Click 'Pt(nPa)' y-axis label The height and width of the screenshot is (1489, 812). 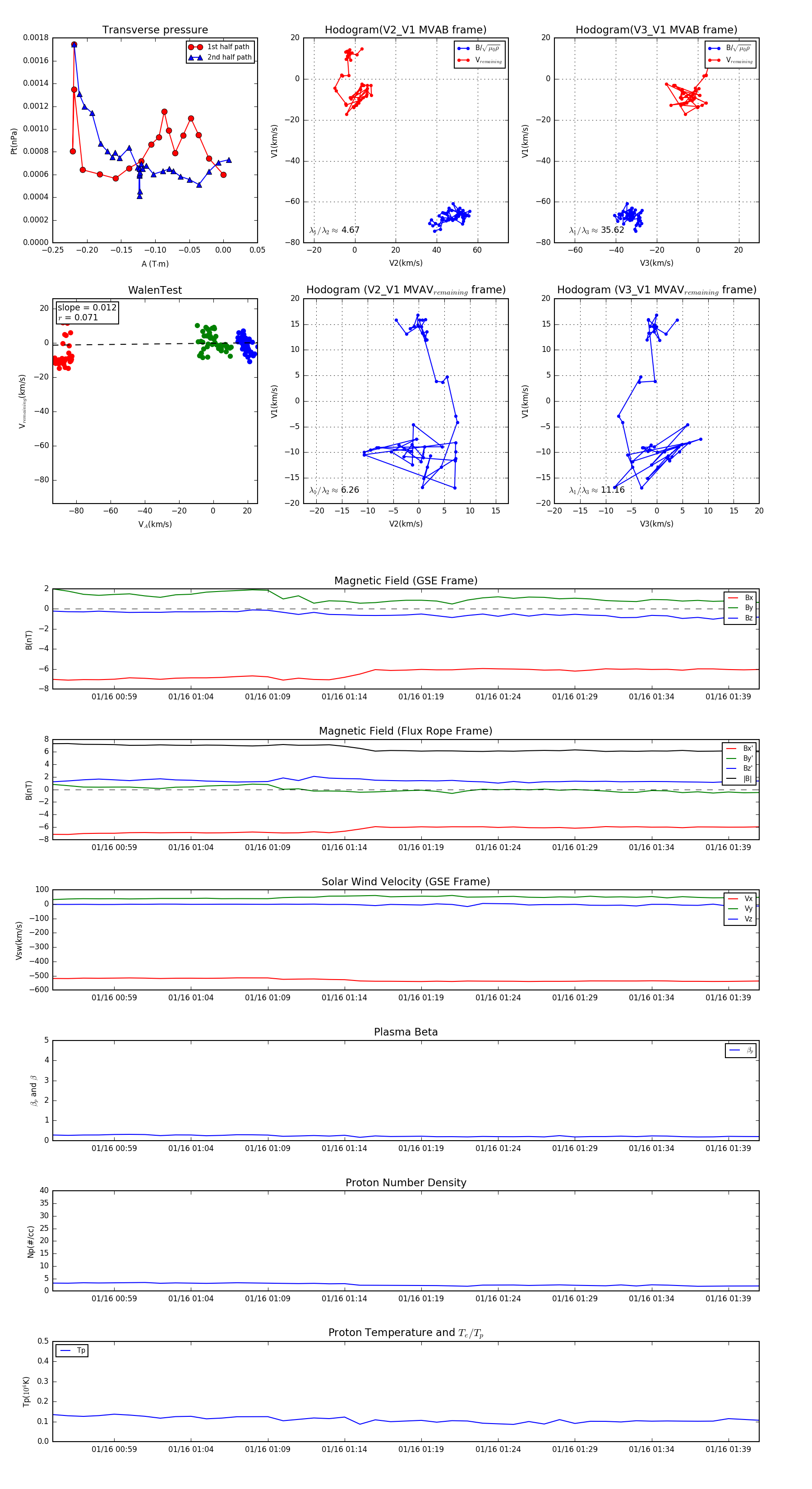point(14,141)
